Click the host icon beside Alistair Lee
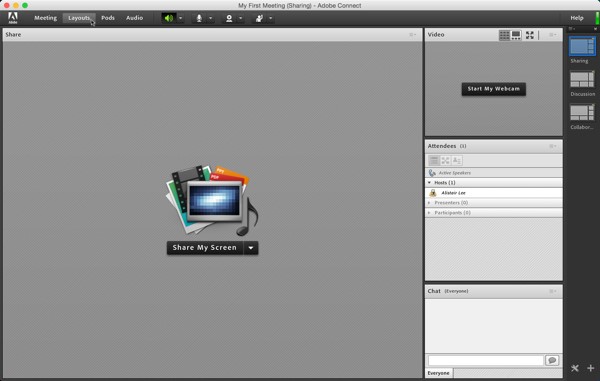600x381 pixels. pos(433,193)
